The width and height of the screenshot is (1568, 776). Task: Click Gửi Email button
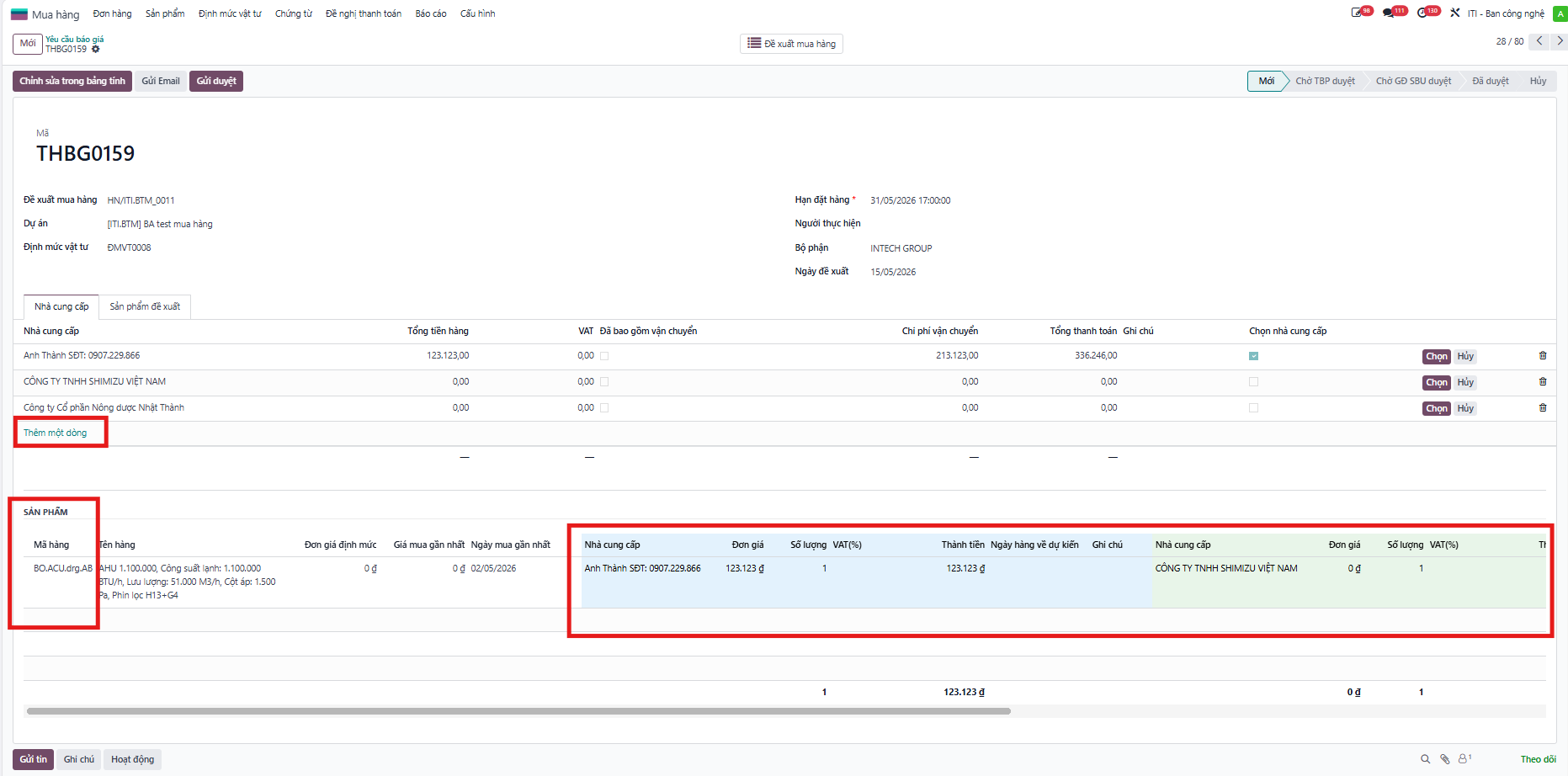(x=161, y=81)
